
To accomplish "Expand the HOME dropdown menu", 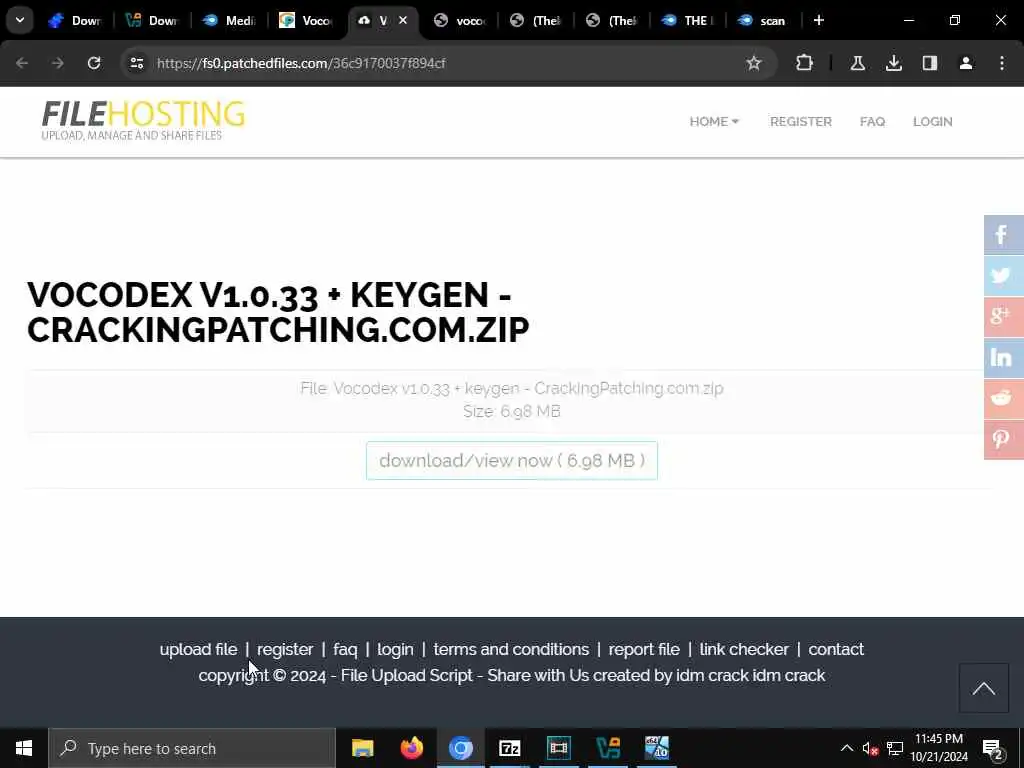I will tap(714, 121).
